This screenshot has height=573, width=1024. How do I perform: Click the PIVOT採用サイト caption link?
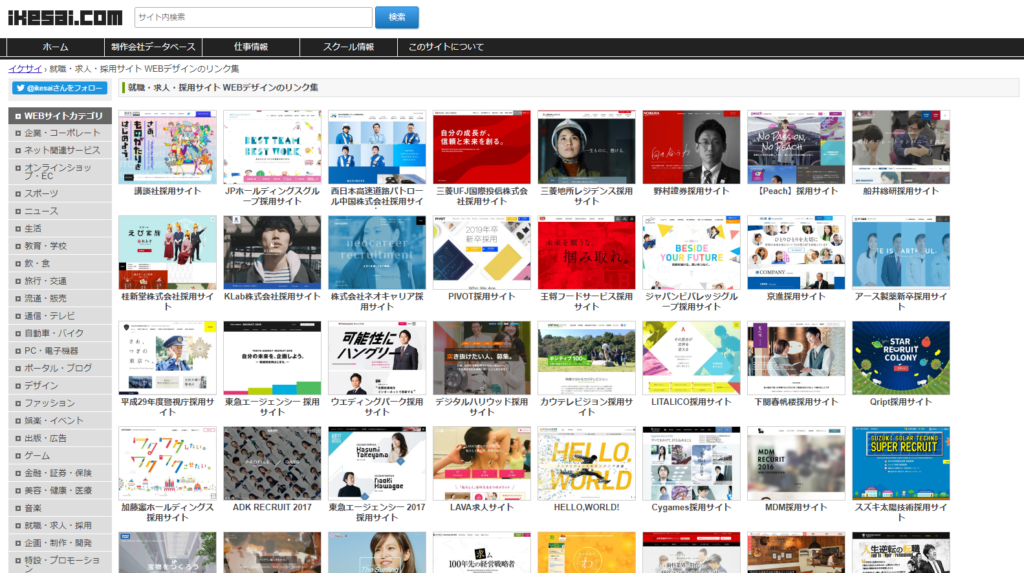[x=481, y=296]
